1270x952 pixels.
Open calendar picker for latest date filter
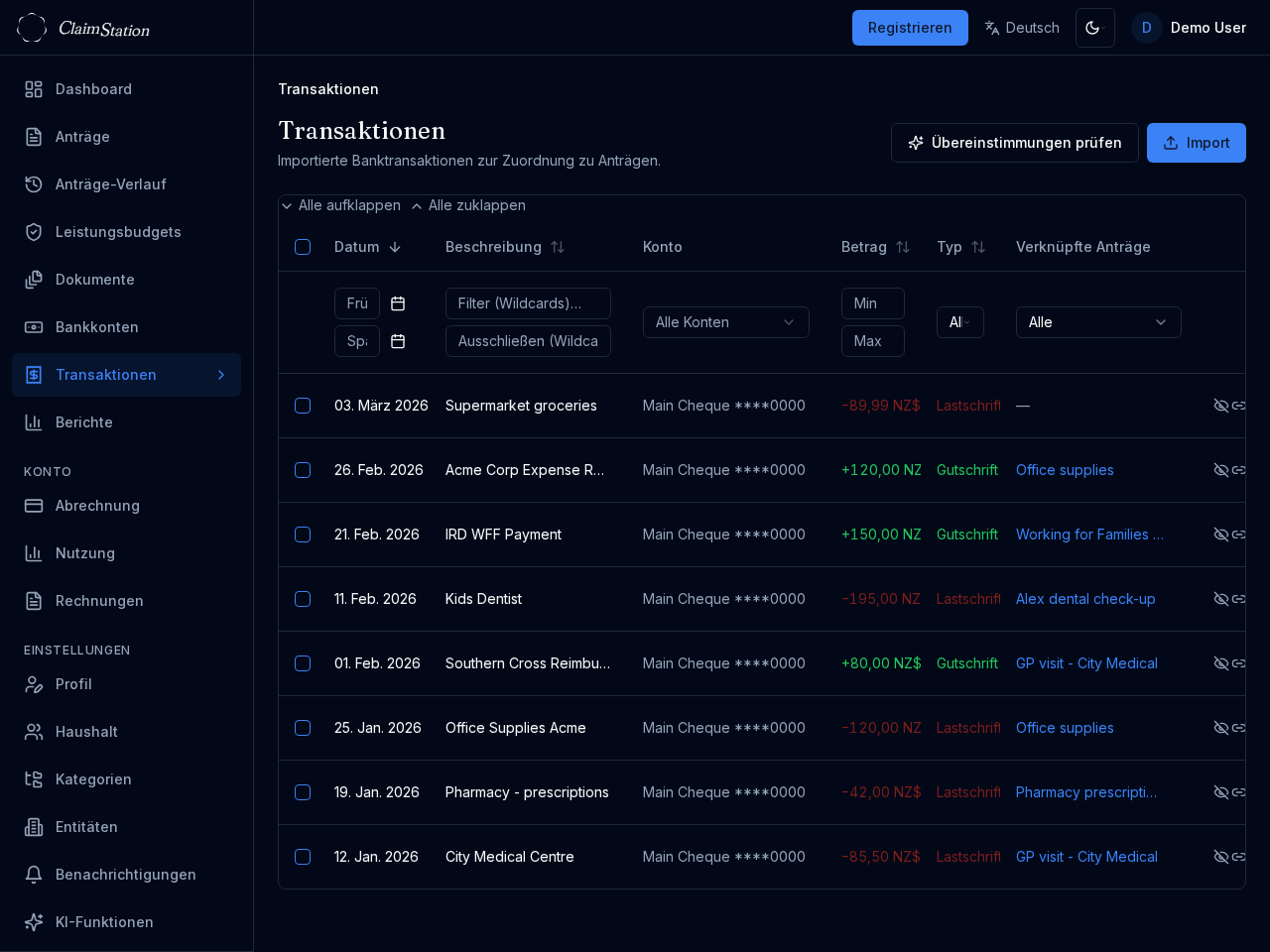point(398,341)
